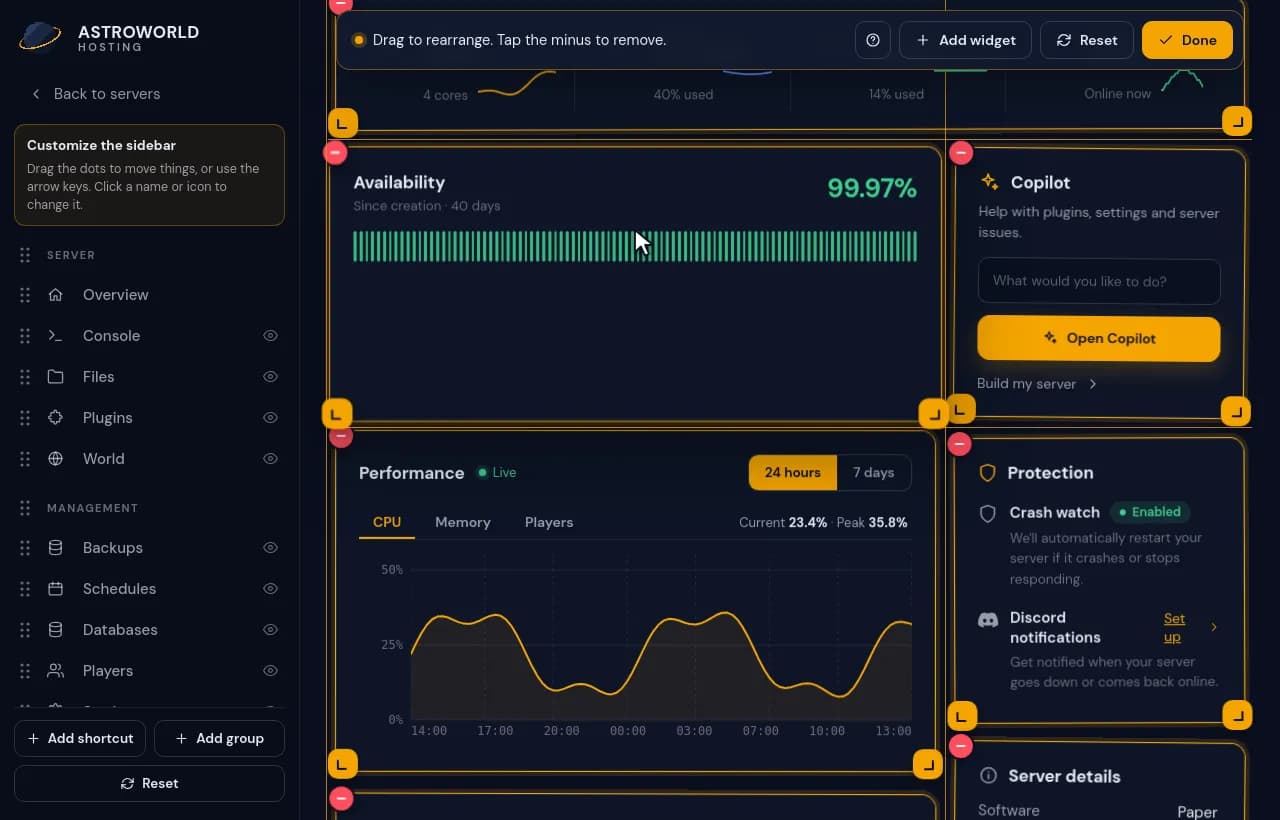Viewport: 1280px width, 820px height.
Task: Click the Discord logo icon
Action: 988,620
